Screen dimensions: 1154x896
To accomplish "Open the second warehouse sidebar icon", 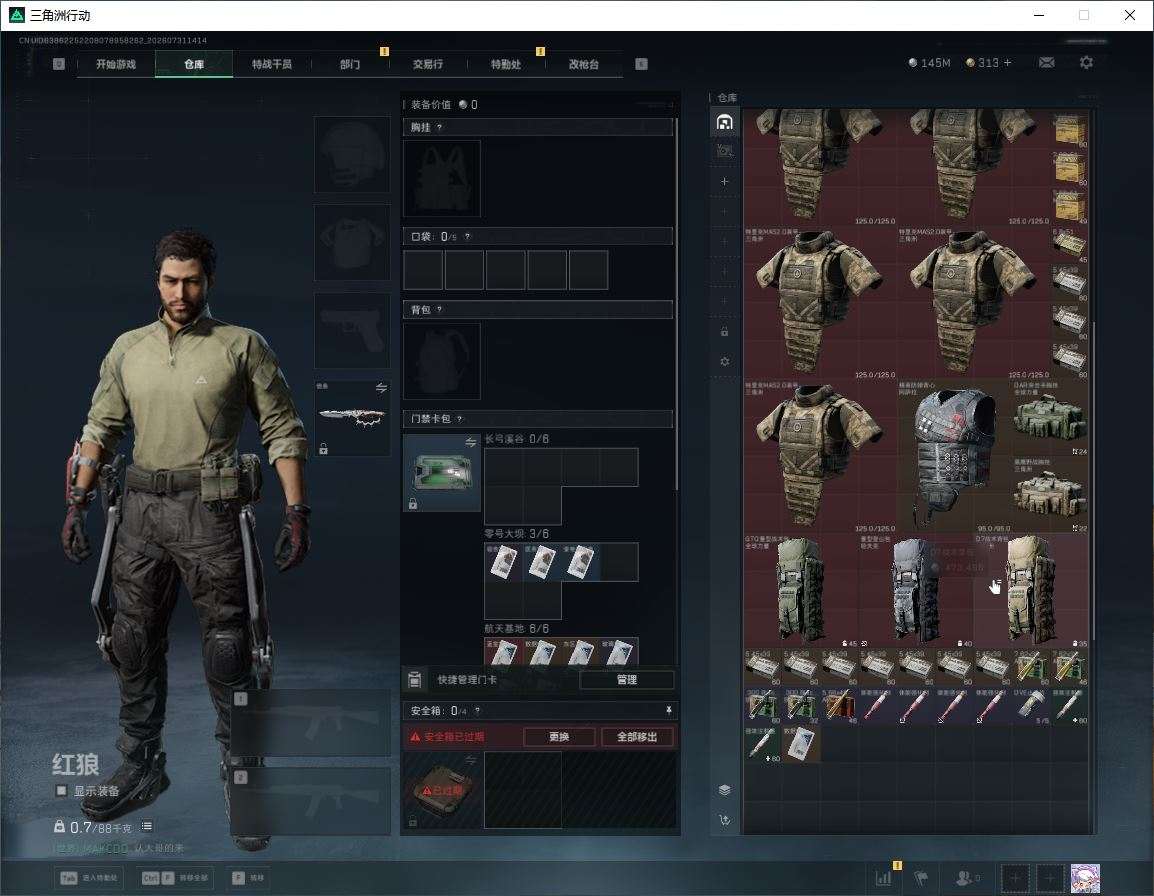I will tap(725, 151).
